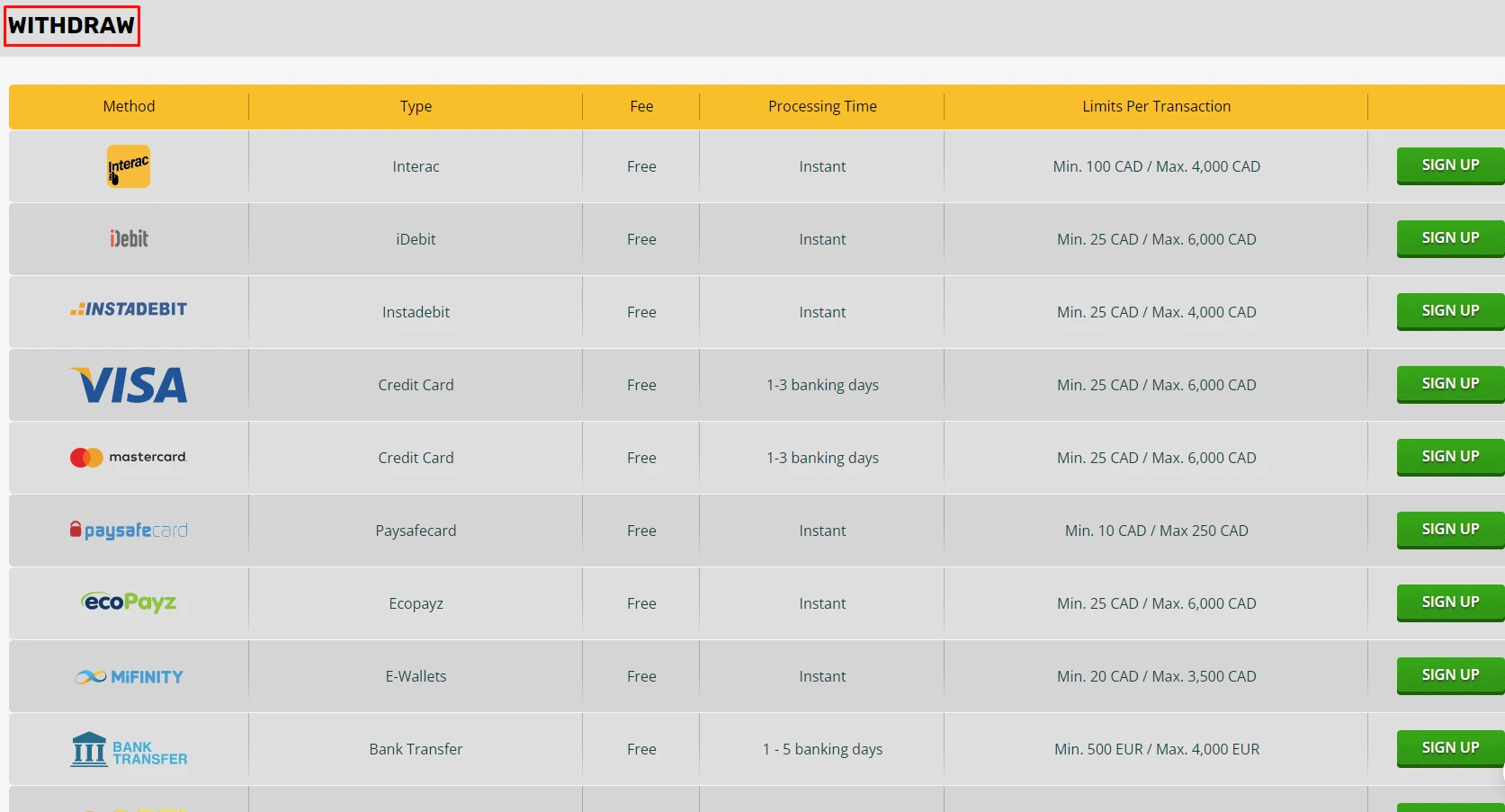Click the iDebit logo
This screenshot has height=812, width=1505.
[x=129, y=238]
